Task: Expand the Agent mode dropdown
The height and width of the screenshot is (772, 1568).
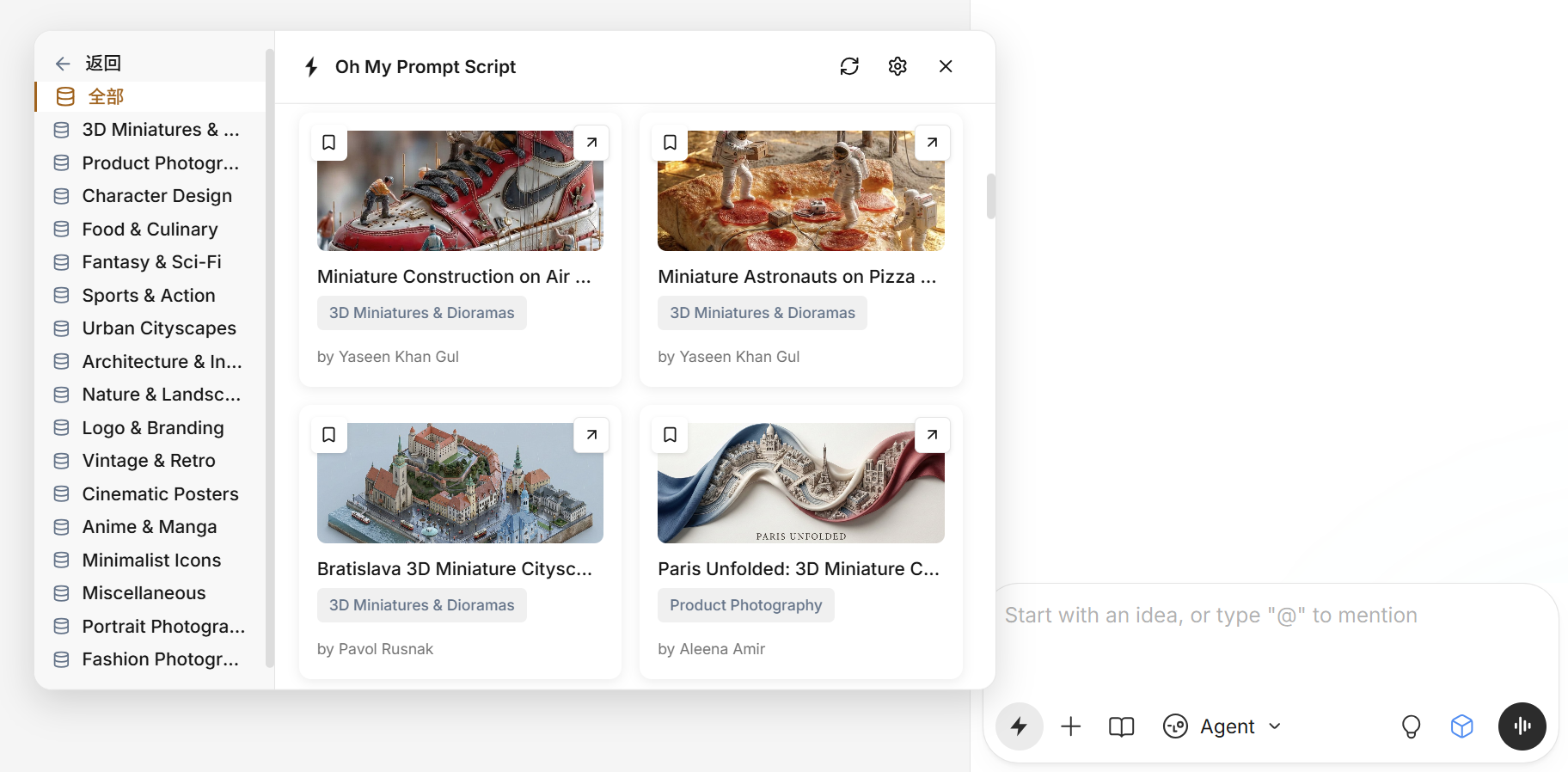Action: pyautogui.click(x=1275, y=726)
